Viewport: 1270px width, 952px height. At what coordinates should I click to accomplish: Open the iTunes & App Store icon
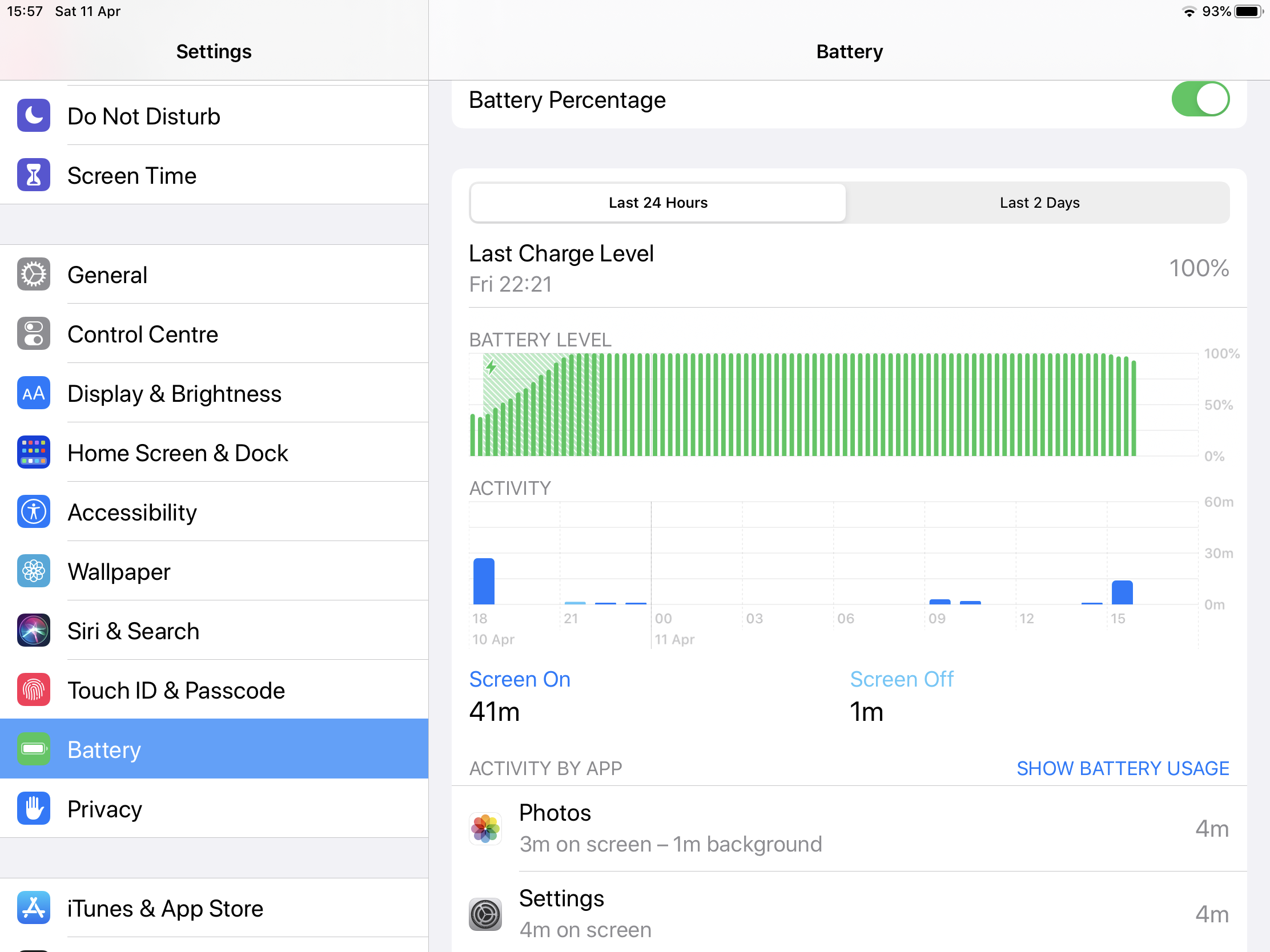(x=33, y=909)
